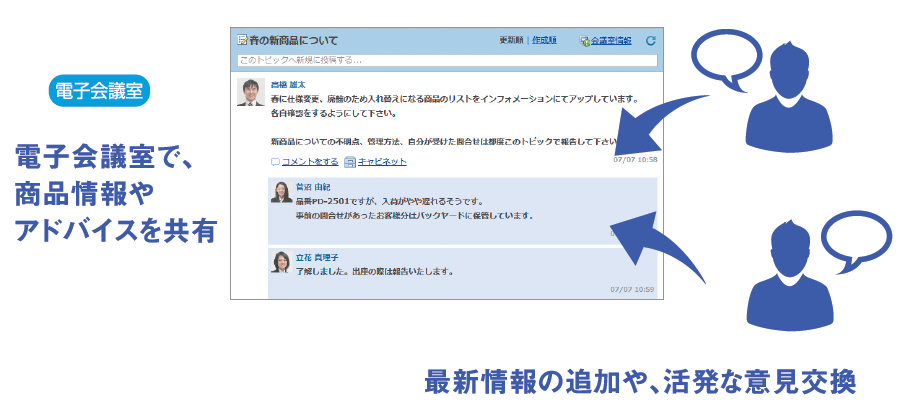Sort posts by 更新順
Screen dimensions: 906x414
[x=511, y=41]
